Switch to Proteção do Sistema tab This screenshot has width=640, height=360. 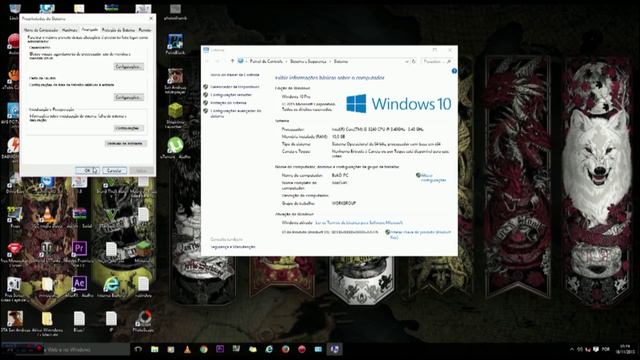point(118,30)
